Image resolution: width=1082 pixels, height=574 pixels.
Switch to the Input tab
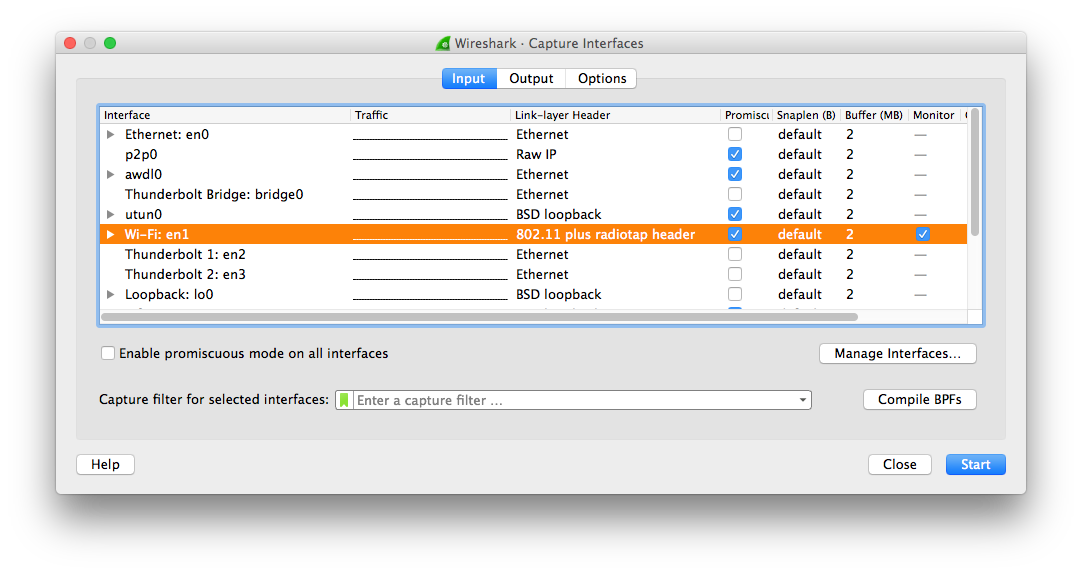(x=469, y=79)
